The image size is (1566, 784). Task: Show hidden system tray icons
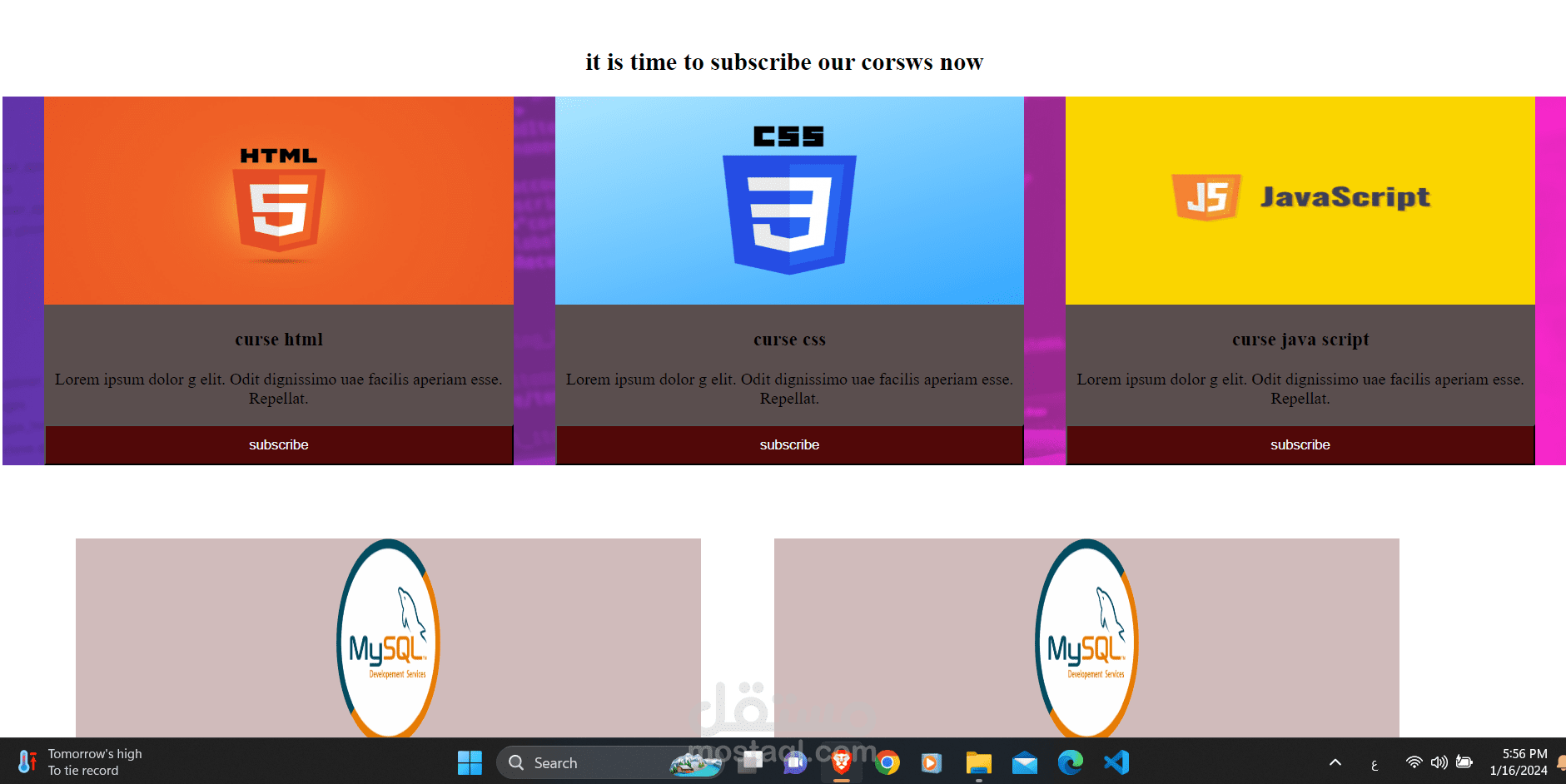click(x=1335, y=762)
